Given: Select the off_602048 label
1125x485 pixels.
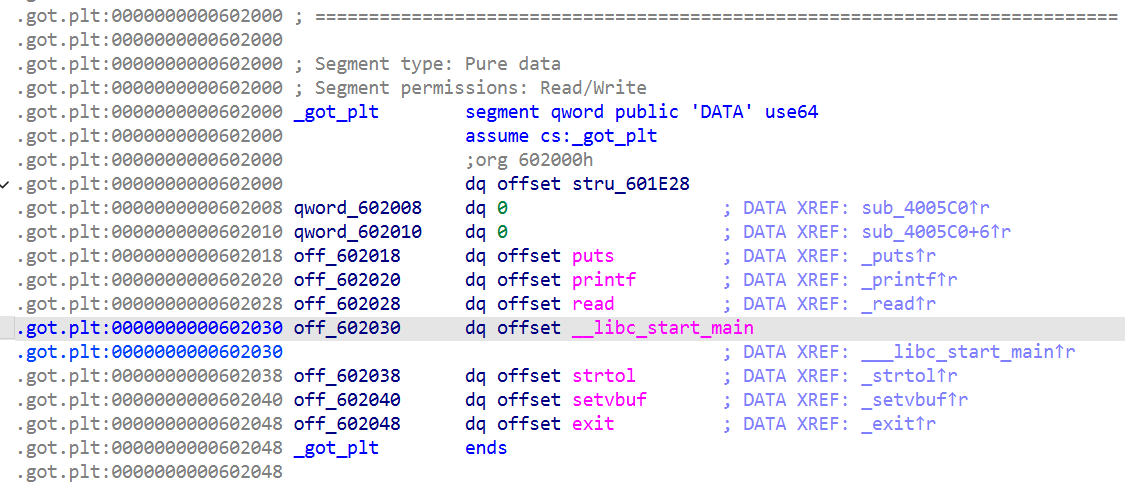Looking at the screenshot, I should coord(347,424).
